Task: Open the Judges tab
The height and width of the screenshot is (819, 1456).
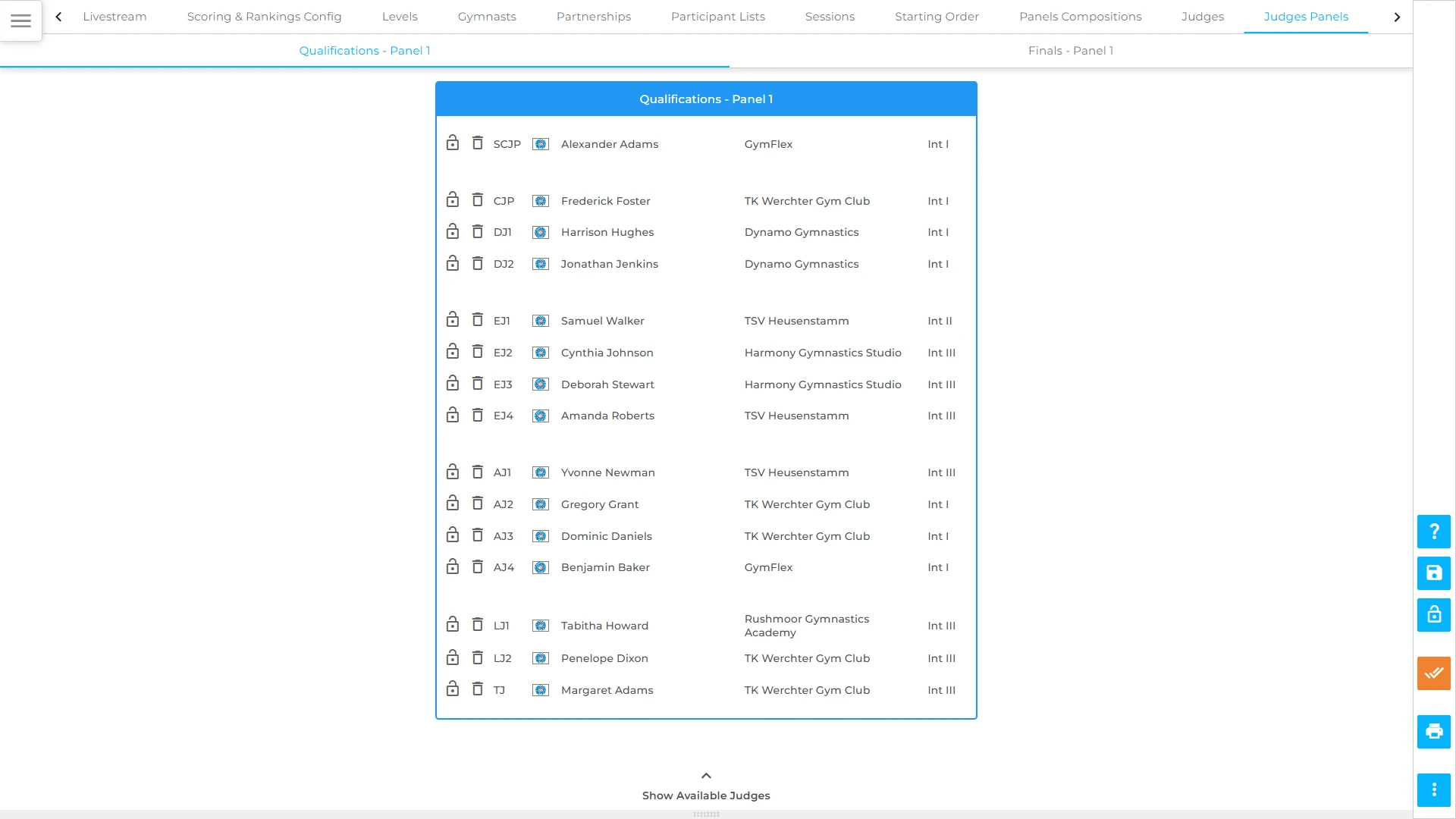Action: 1203,17
